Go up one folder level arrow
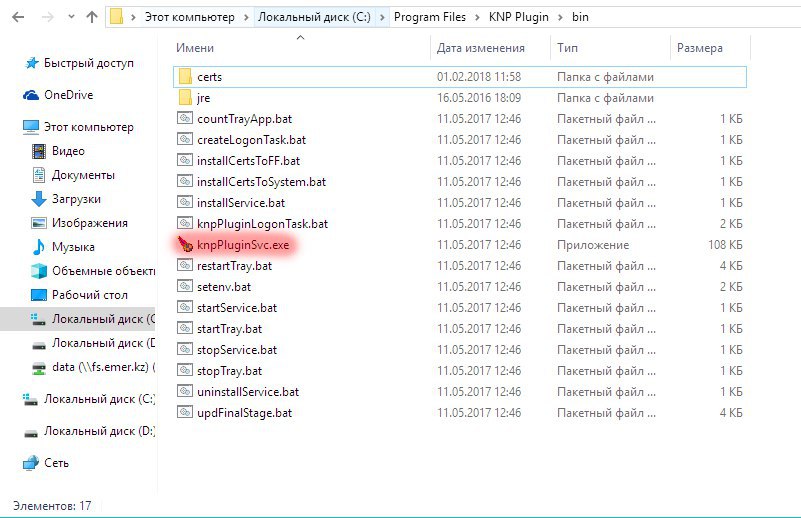 pyautogui.click(x=92, y=17)
